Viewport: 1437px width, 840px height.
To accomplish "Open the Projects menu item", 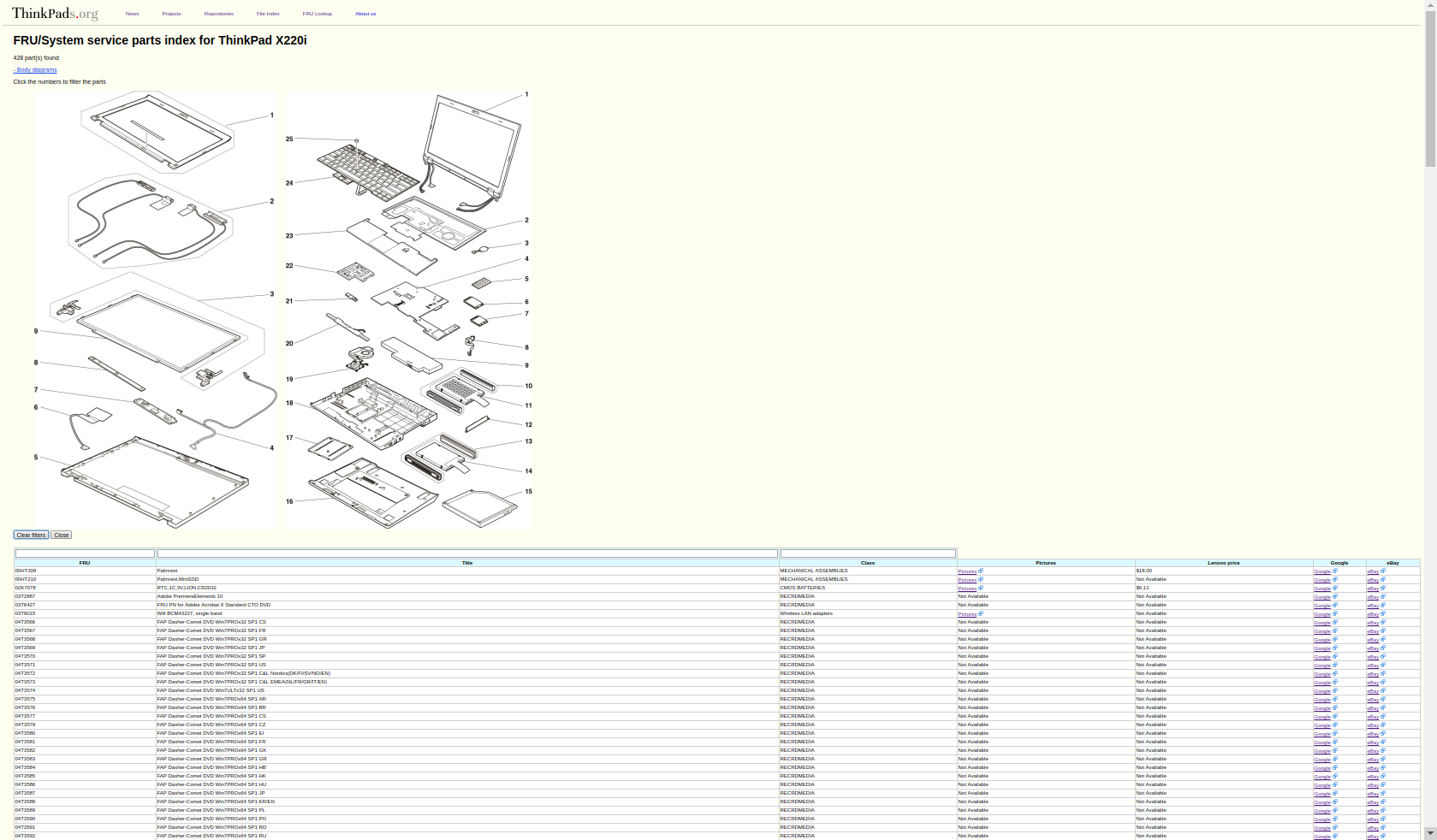I will [171, 14].
